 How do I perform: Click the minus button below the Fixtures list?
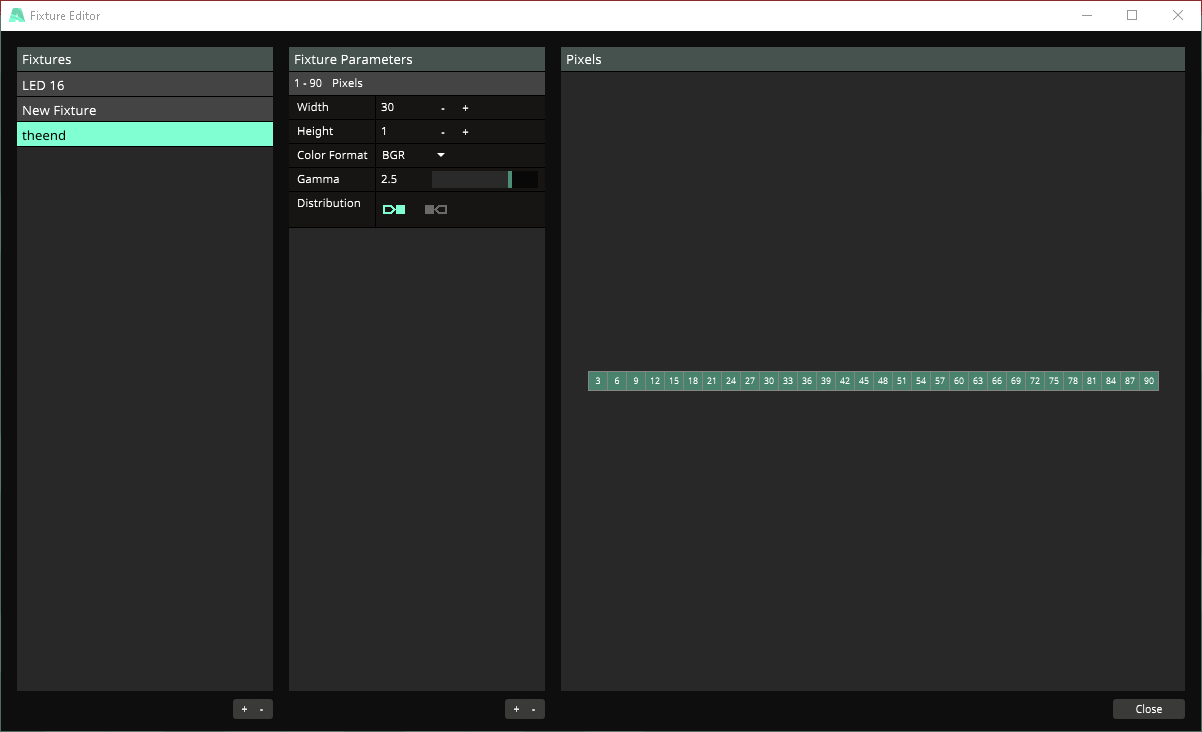pyautogui.click(x=262, y=709)
